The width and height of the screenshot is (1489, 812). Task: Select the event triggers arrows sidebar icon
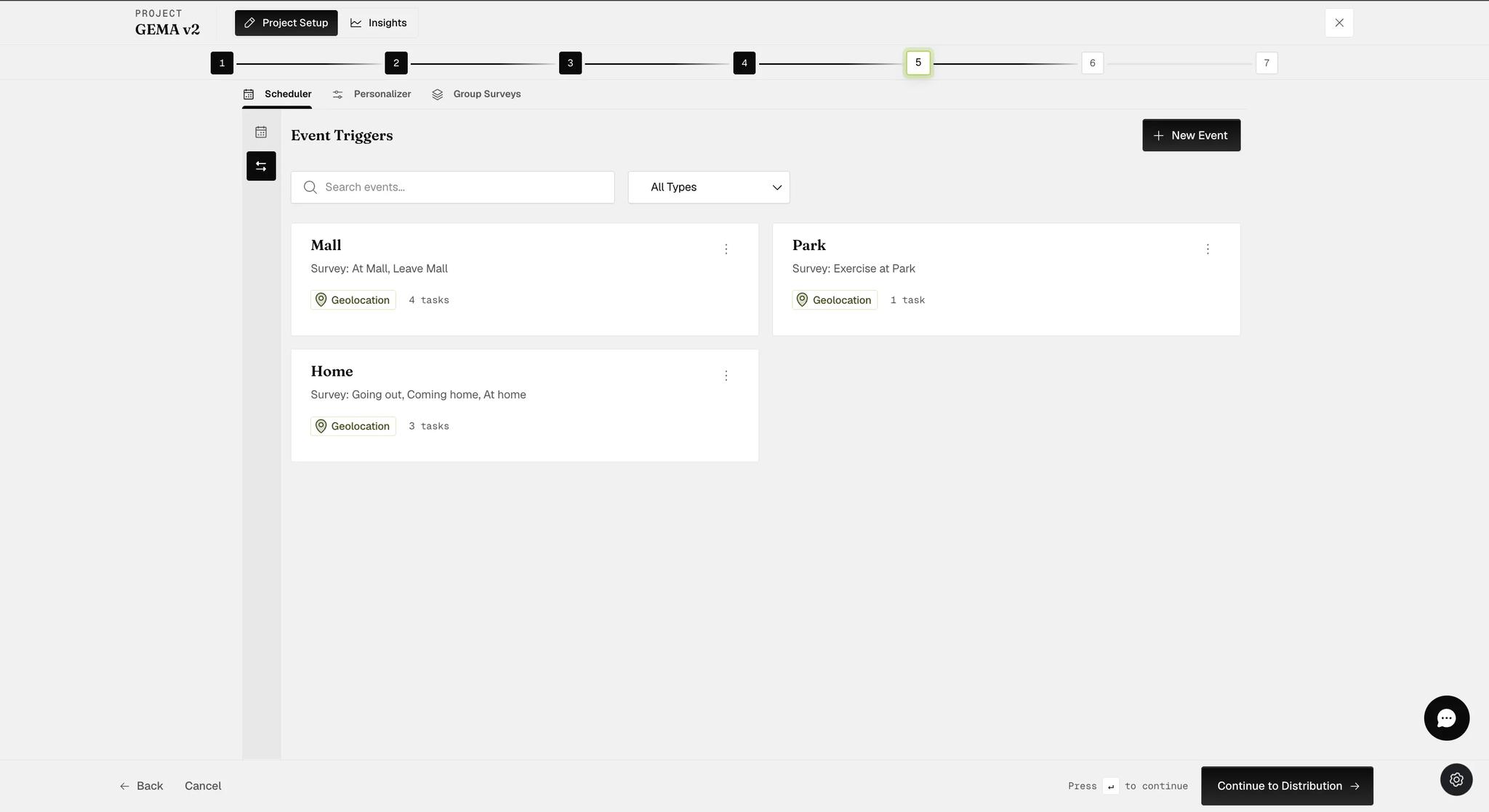(261, 166)
